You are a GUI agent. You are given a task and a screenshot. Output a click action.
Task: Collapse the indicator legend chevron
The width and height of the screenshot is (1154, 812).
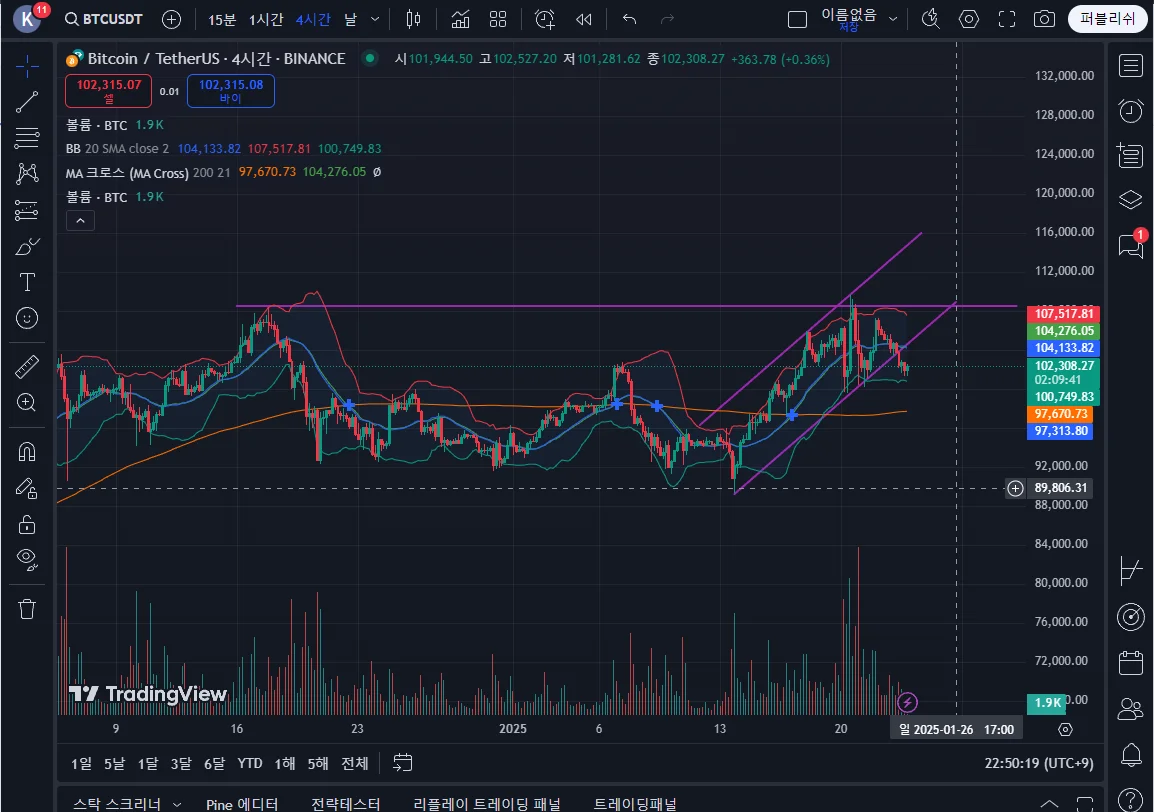point(80,220)
